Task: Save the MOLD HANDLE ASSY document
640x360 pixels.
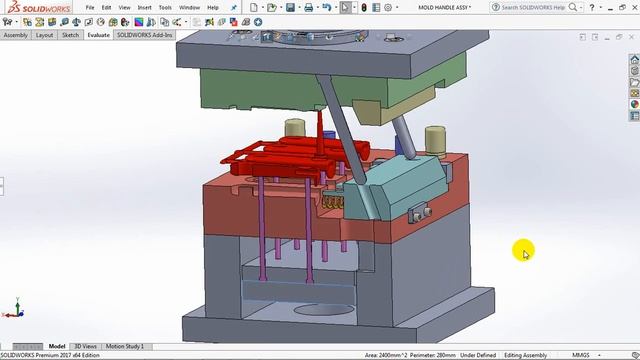Action: pos(290,7)
